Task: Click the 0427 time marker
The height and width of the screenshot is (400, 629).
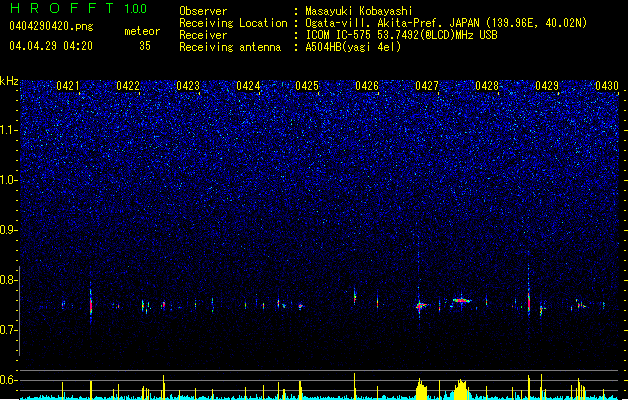Action: point(427,86)
